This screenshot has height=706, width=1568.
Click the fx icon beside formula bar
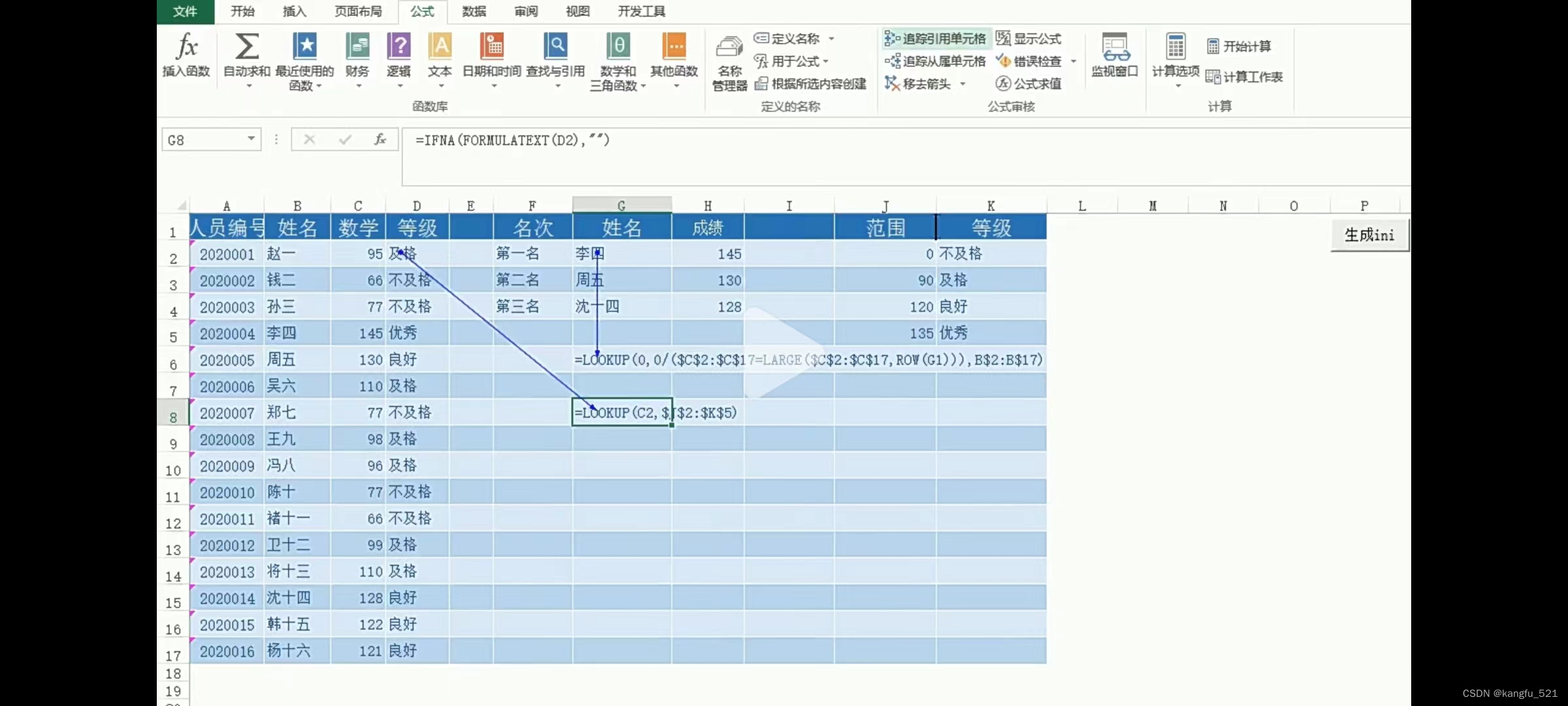(380, 139)
